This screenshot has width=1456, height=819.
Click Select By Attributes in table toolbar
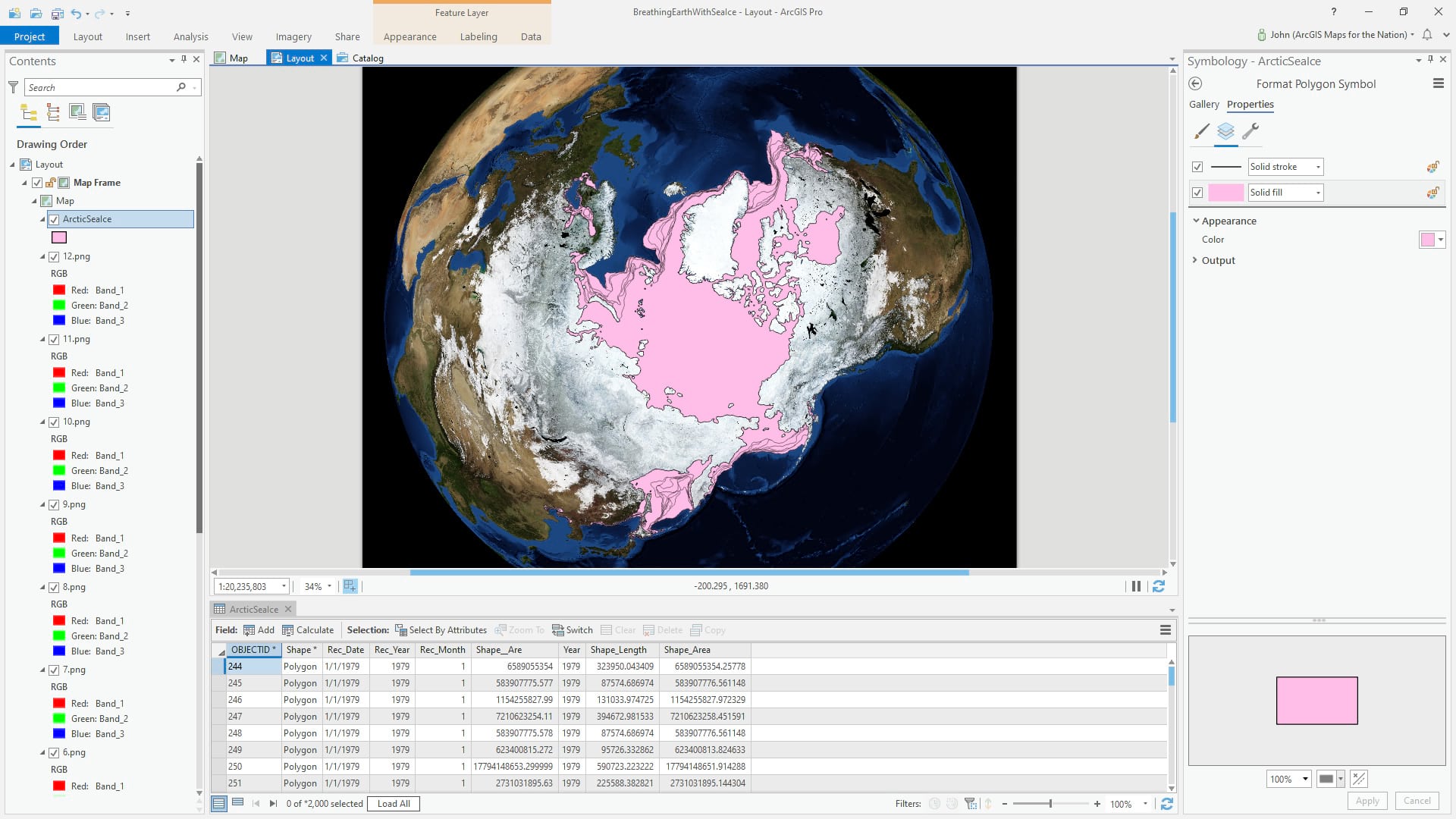(441, 630)
